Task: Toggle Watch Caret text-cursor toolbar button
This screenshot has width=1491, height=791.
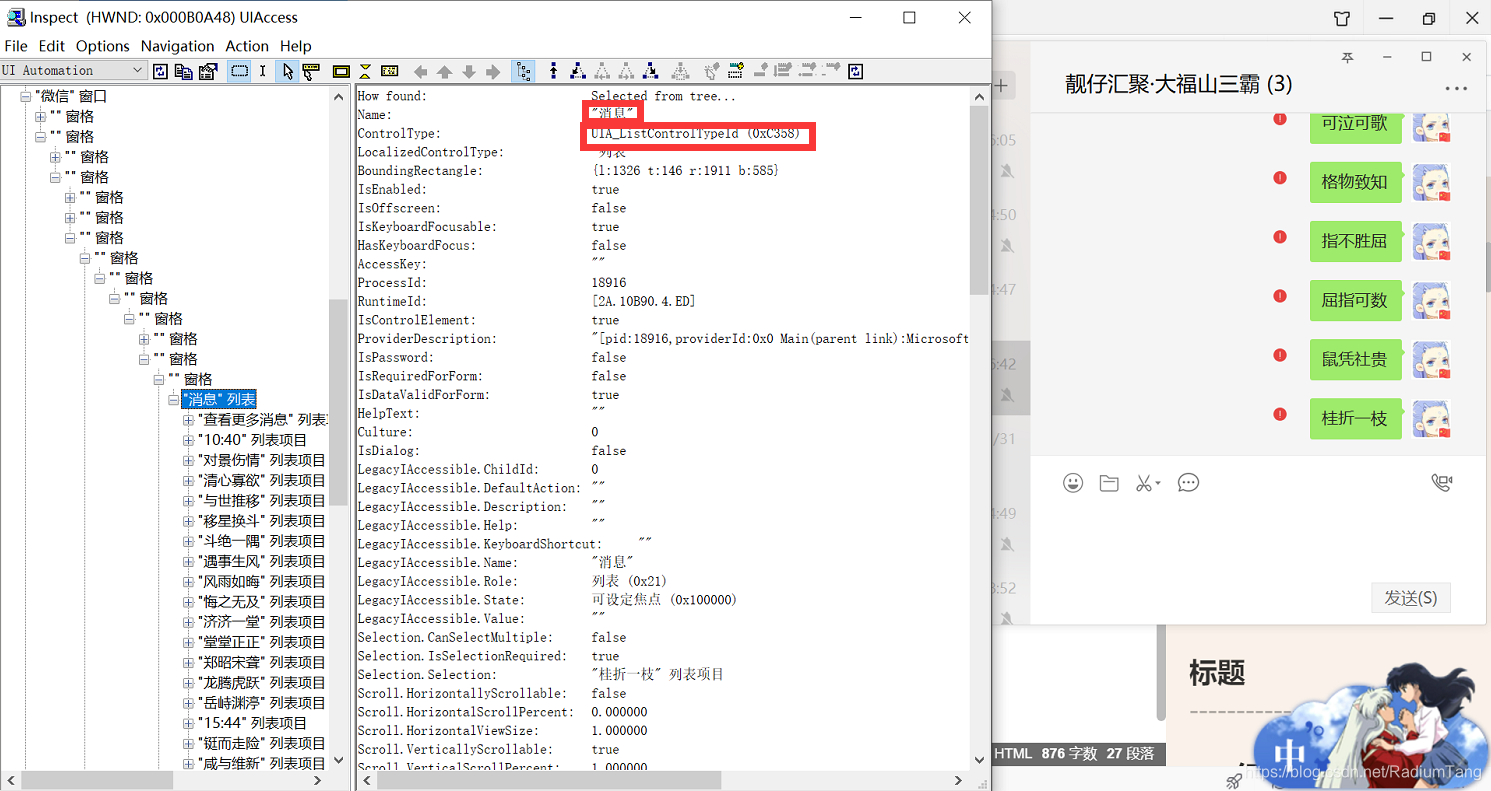Action: click(263, 71)
